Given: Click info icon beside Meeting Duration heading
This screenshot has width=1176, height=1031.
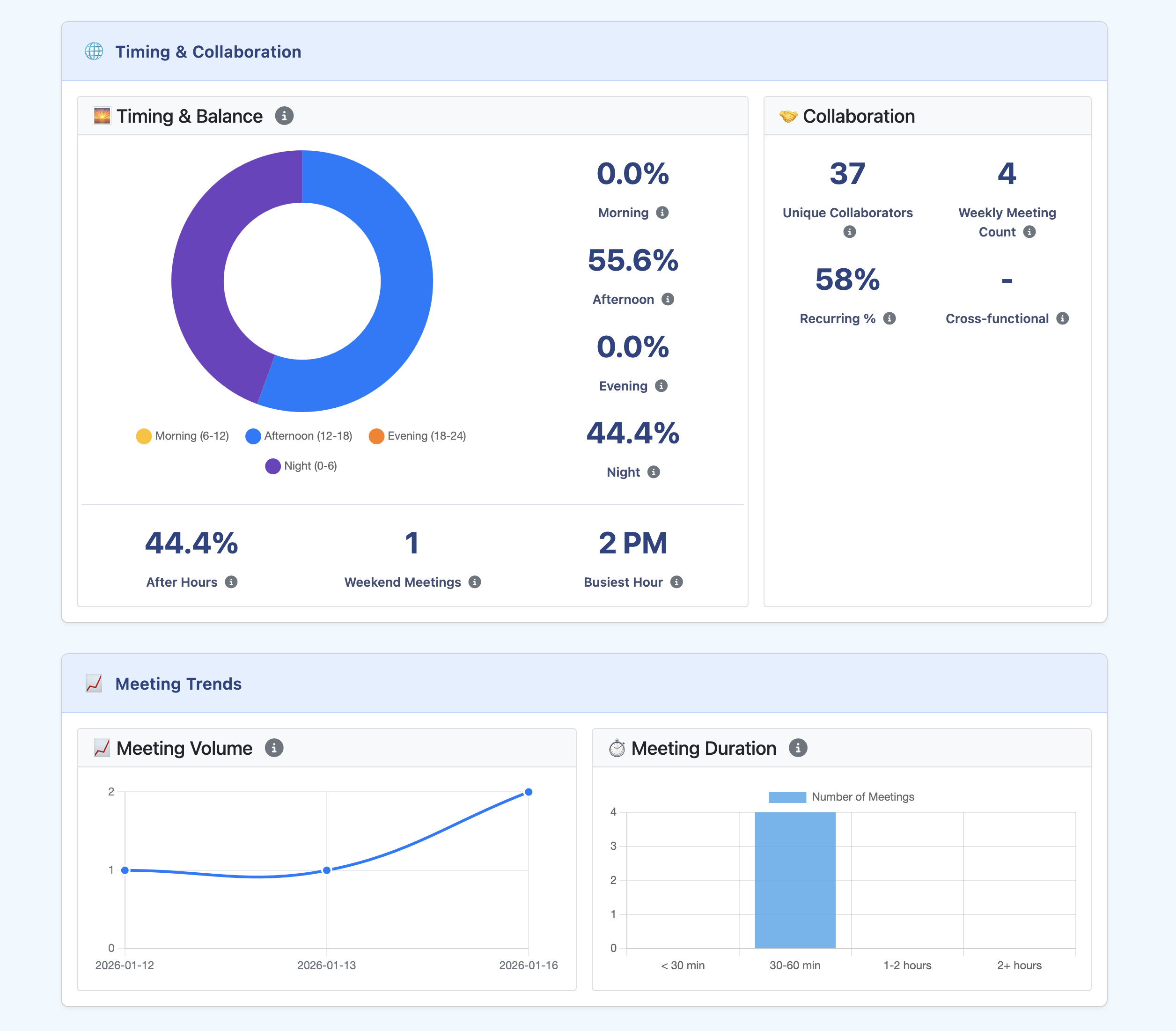Looking at the screenshot, I should 798,748.
